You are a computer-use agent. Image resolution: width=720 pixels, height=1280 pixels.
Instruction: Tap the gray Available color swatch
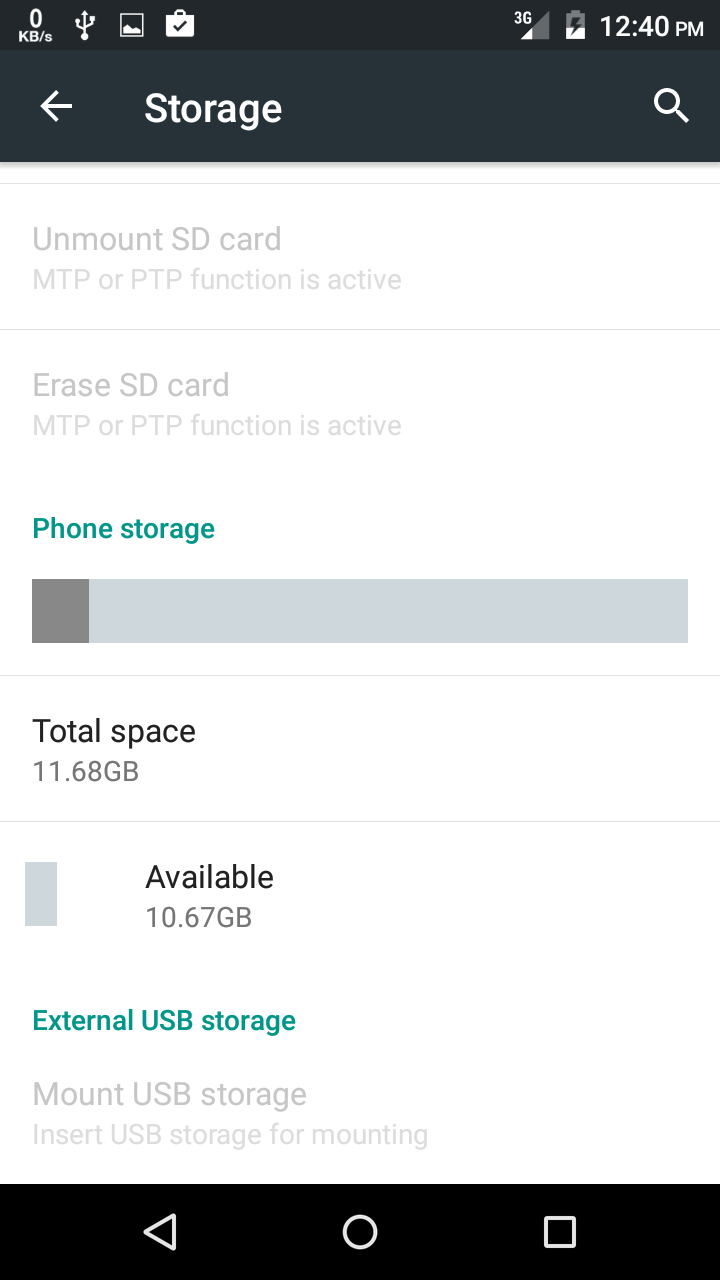[x=41, y=894]
